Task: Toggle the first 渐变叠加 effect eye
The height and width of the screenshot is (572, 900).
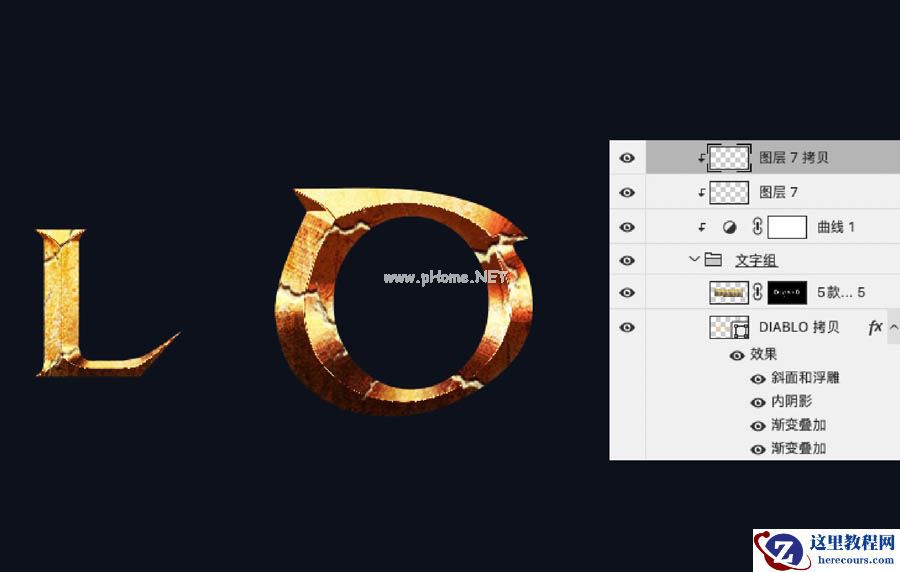Action: point(758,426)
